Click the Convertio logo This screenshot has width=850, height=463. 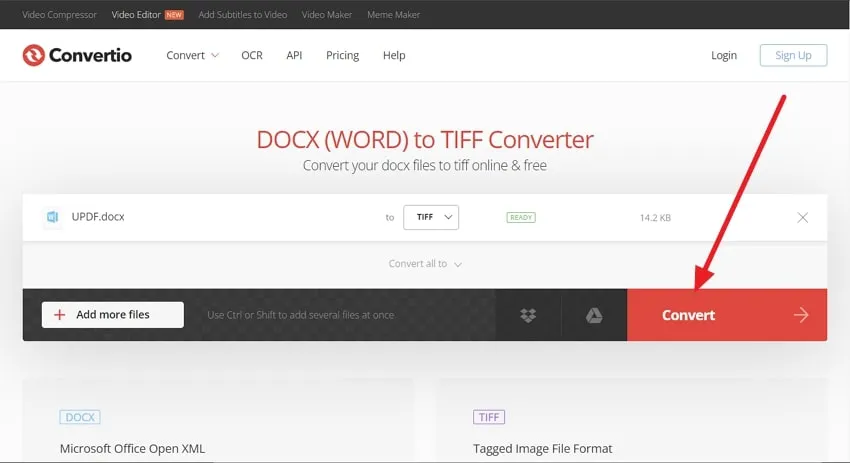tap(77, 55)
